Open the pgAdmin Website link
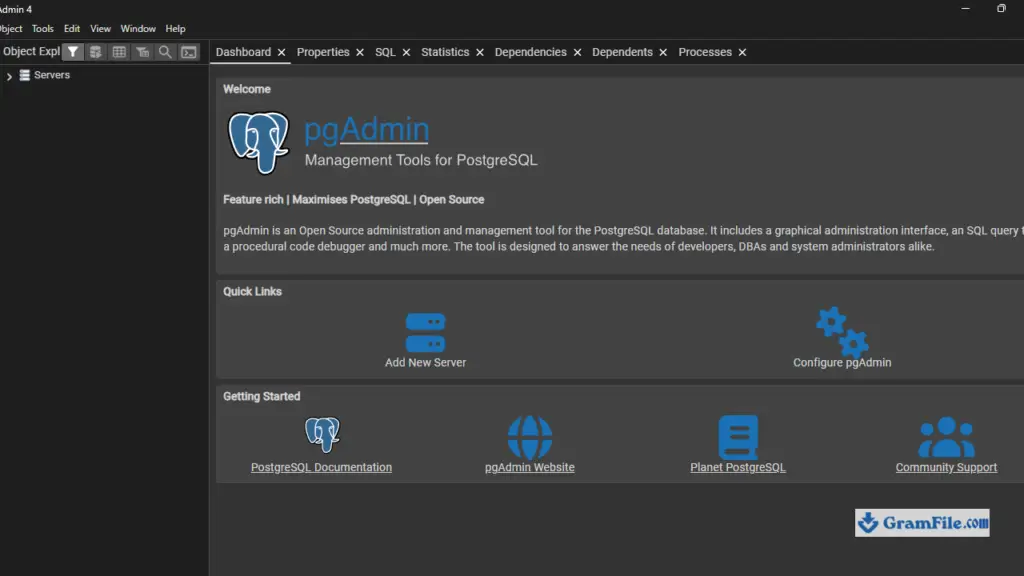The width and height of the screenshot is (1024, 576). pos(530,468)
